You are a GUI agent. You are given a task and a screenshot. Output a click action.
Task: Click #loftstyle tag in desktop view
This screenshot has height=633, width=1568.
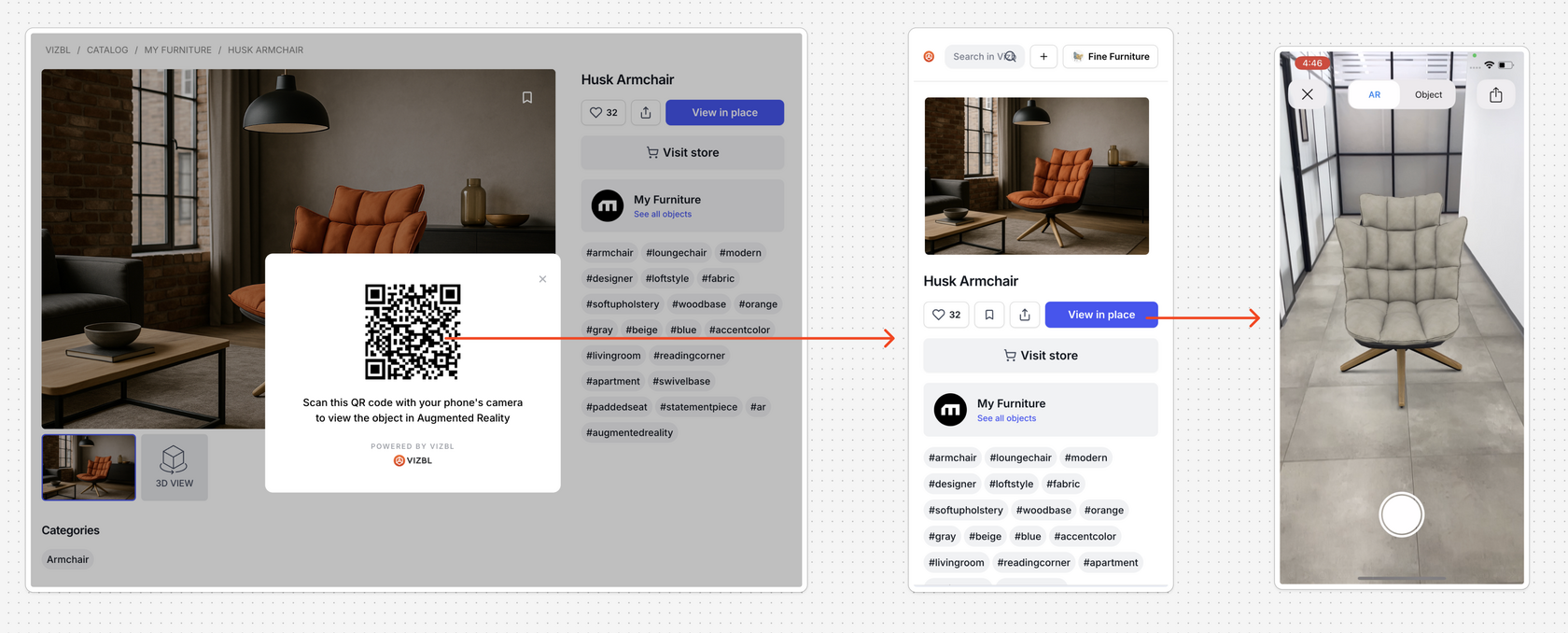click(667, 278)
